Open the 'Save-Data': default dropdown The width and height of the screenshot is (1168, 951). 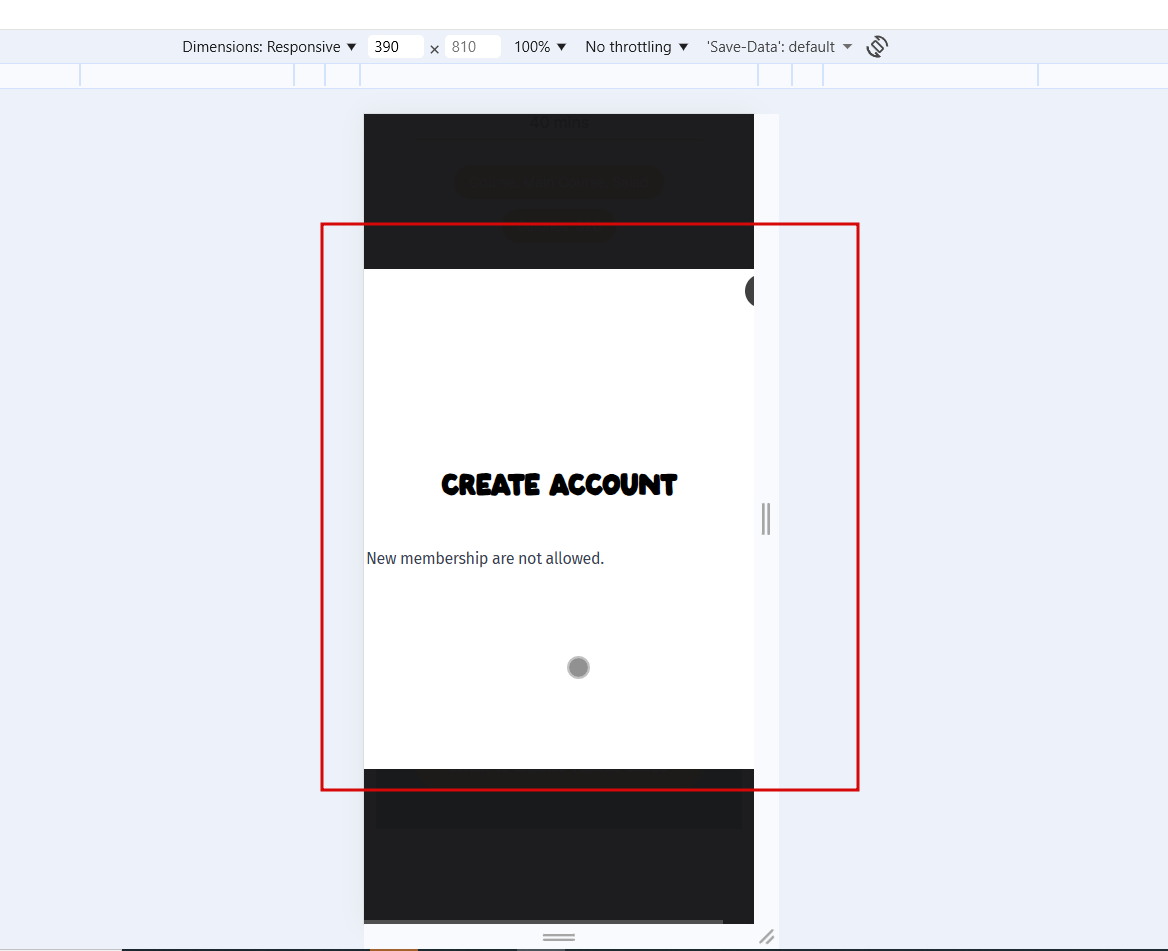coord(779,47)
